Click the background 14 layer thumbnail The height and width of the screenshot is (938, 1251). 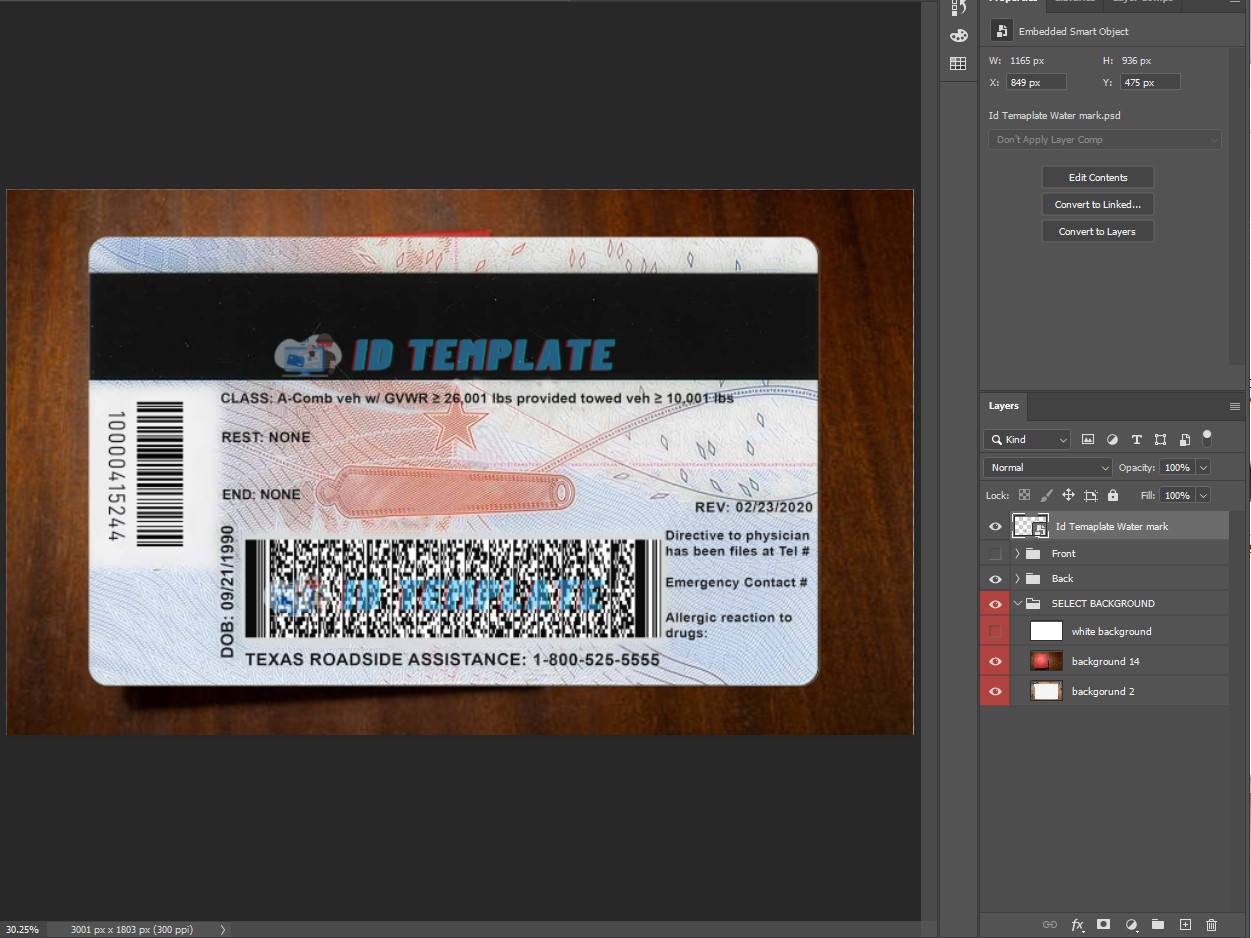point(1046,661)
